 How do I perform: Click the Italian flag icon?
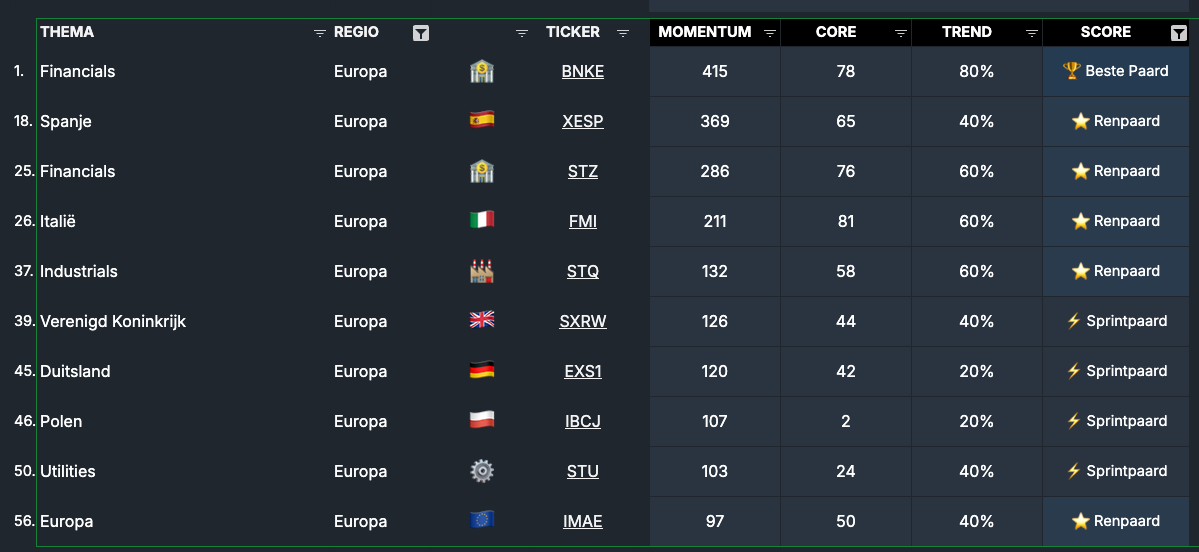(482, 221)
